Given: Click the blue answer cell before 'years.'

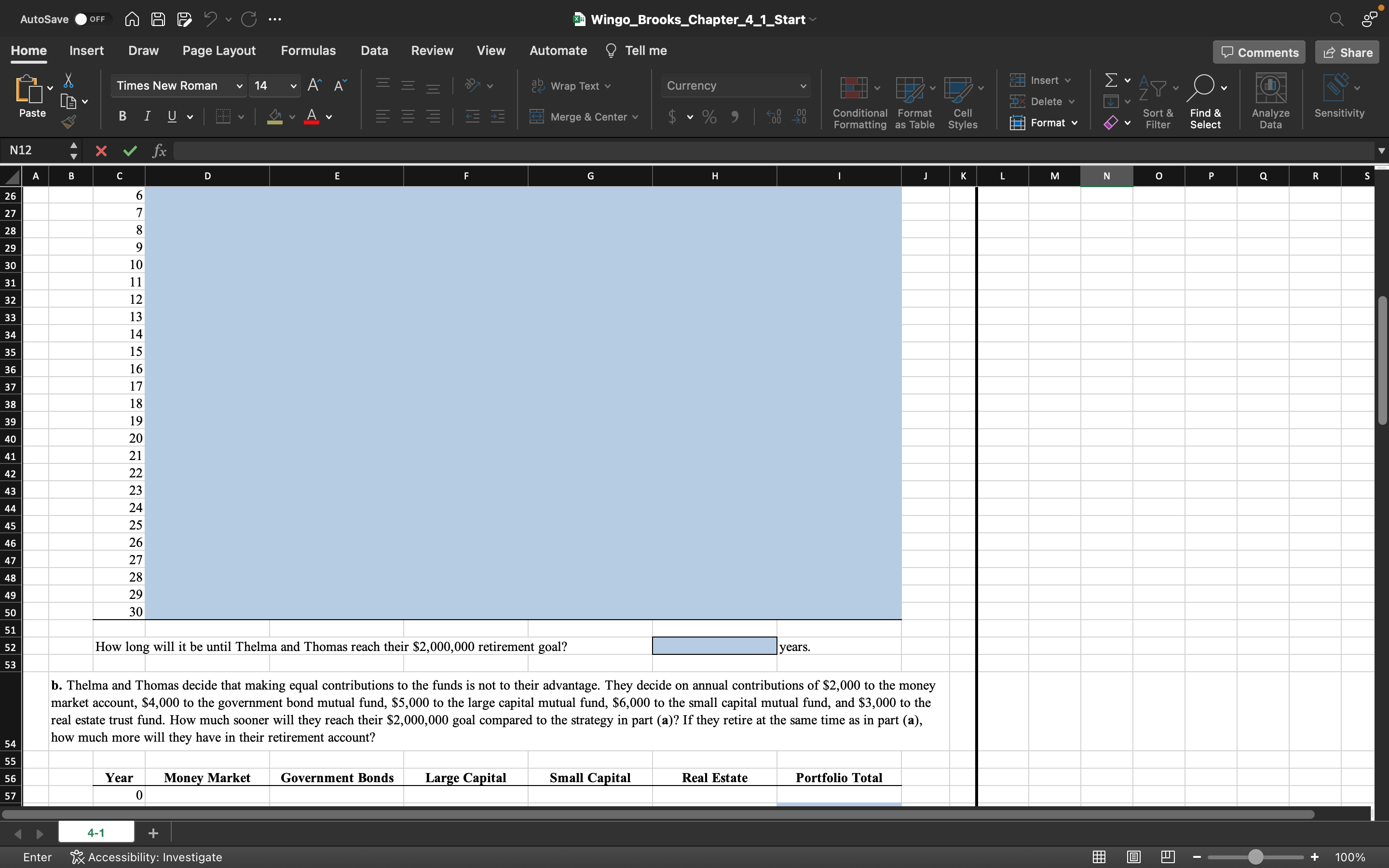Looking at the screenshot, I should (x=714, y=646).
